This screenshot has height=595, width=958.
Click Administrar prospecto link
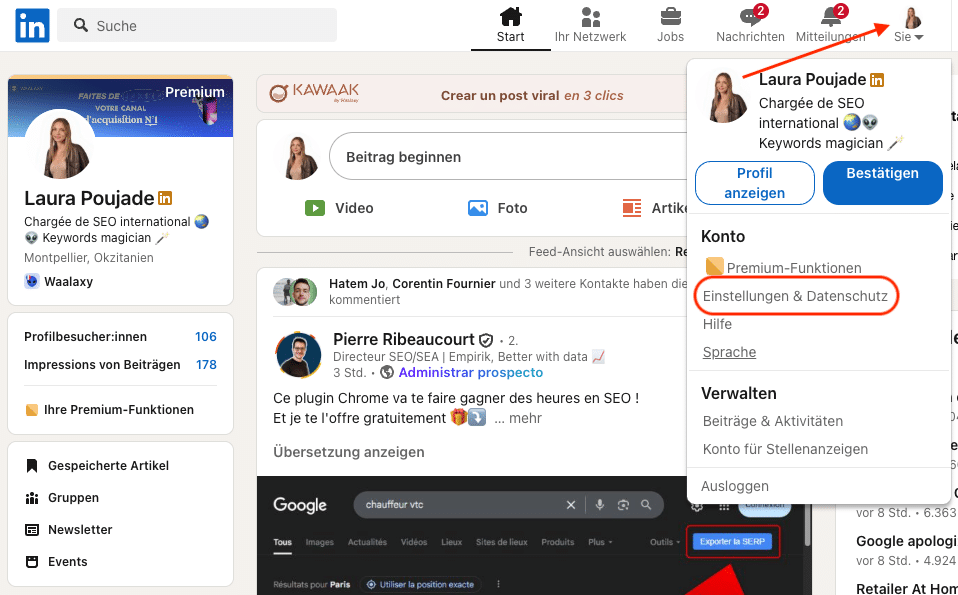[x=470, y=373]
